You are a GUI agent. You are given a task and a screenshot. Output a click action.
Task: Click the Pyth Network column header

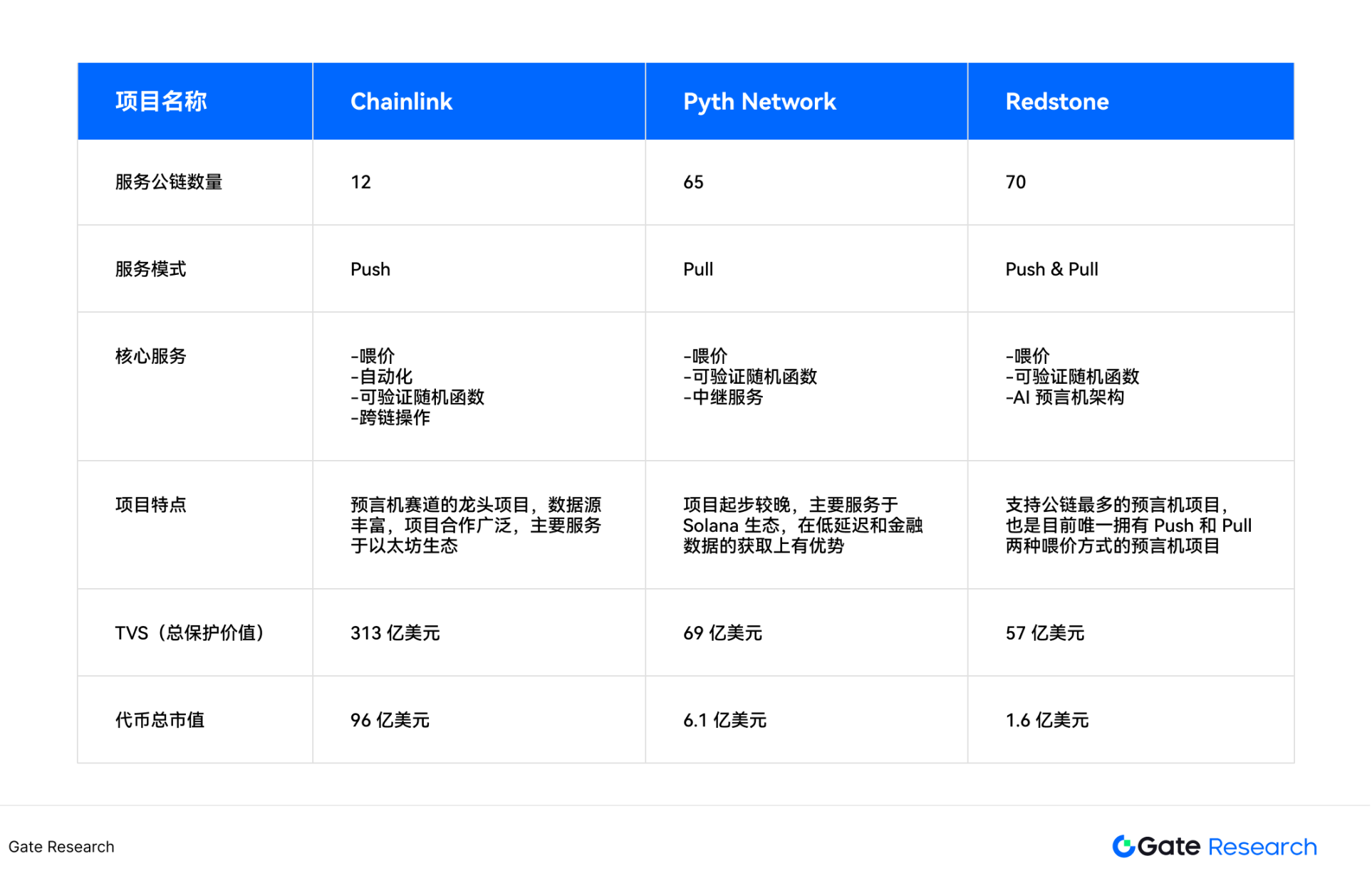click(x=759, y=101)
